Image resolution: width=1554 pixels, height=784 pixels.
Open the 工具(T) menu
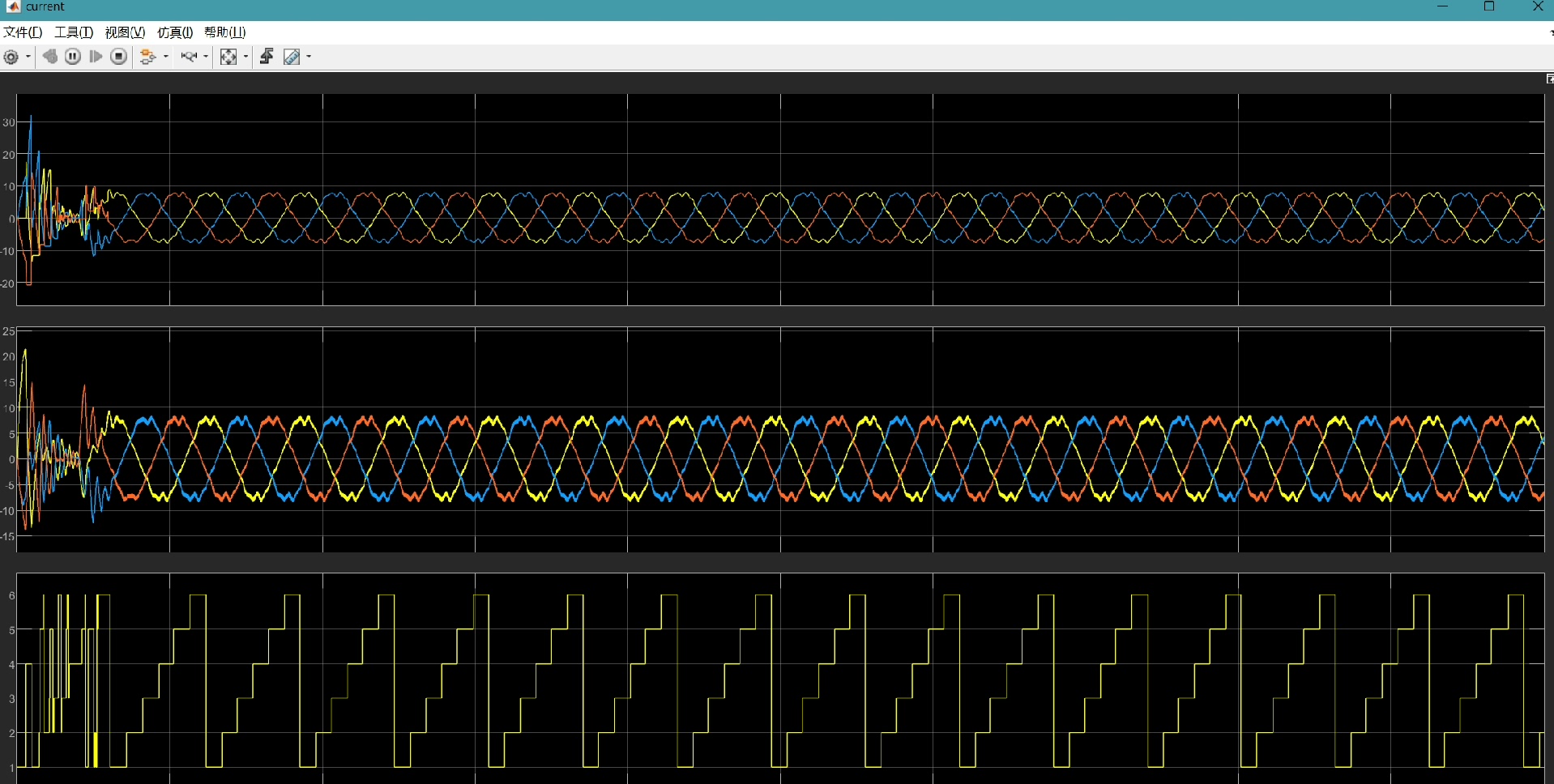[x=74, y=32]
